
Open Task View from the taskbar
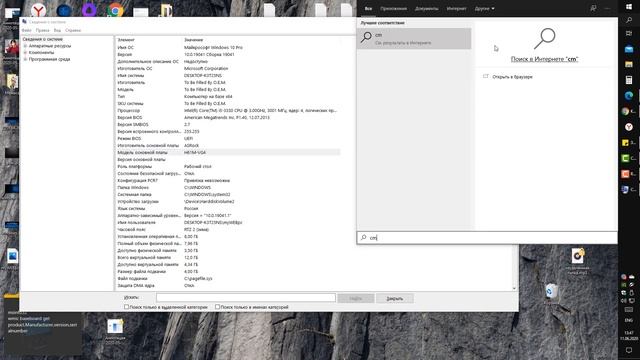point(629,34)
